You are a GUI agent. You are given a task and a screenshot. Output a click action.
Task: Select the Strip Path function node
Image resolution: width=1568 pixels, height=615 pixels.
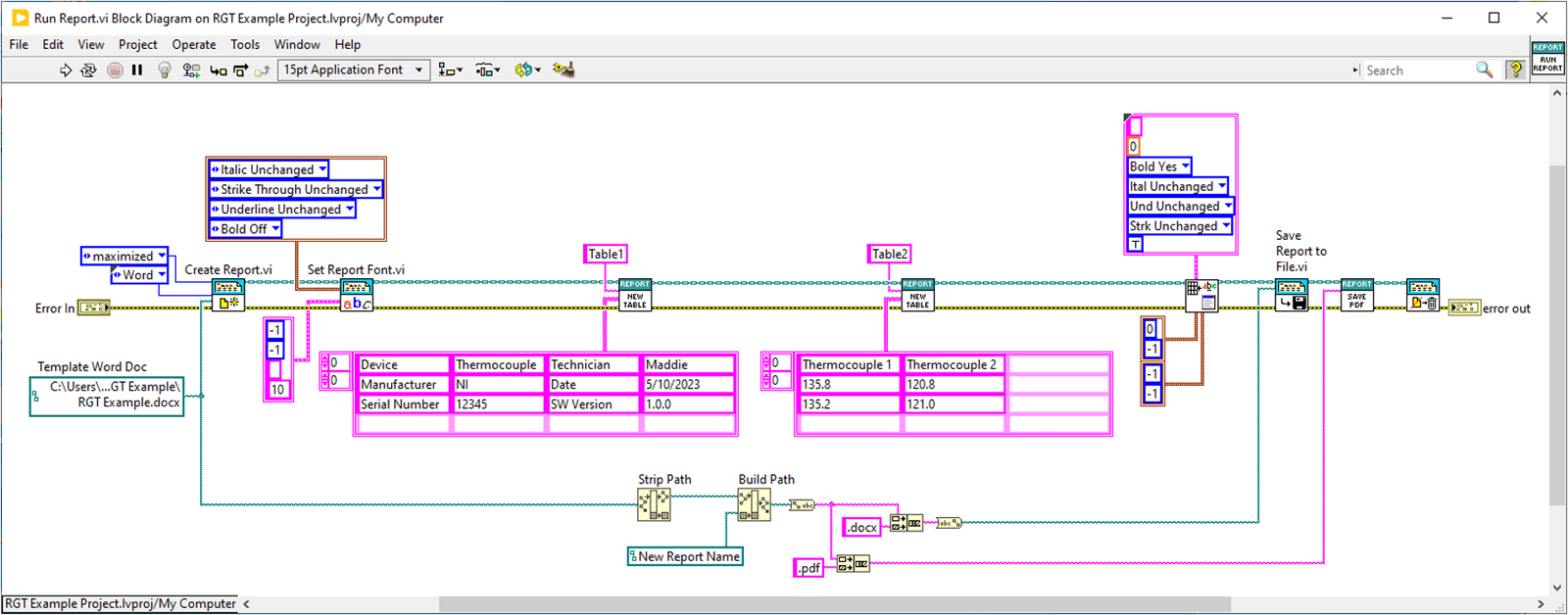point(654,505)
